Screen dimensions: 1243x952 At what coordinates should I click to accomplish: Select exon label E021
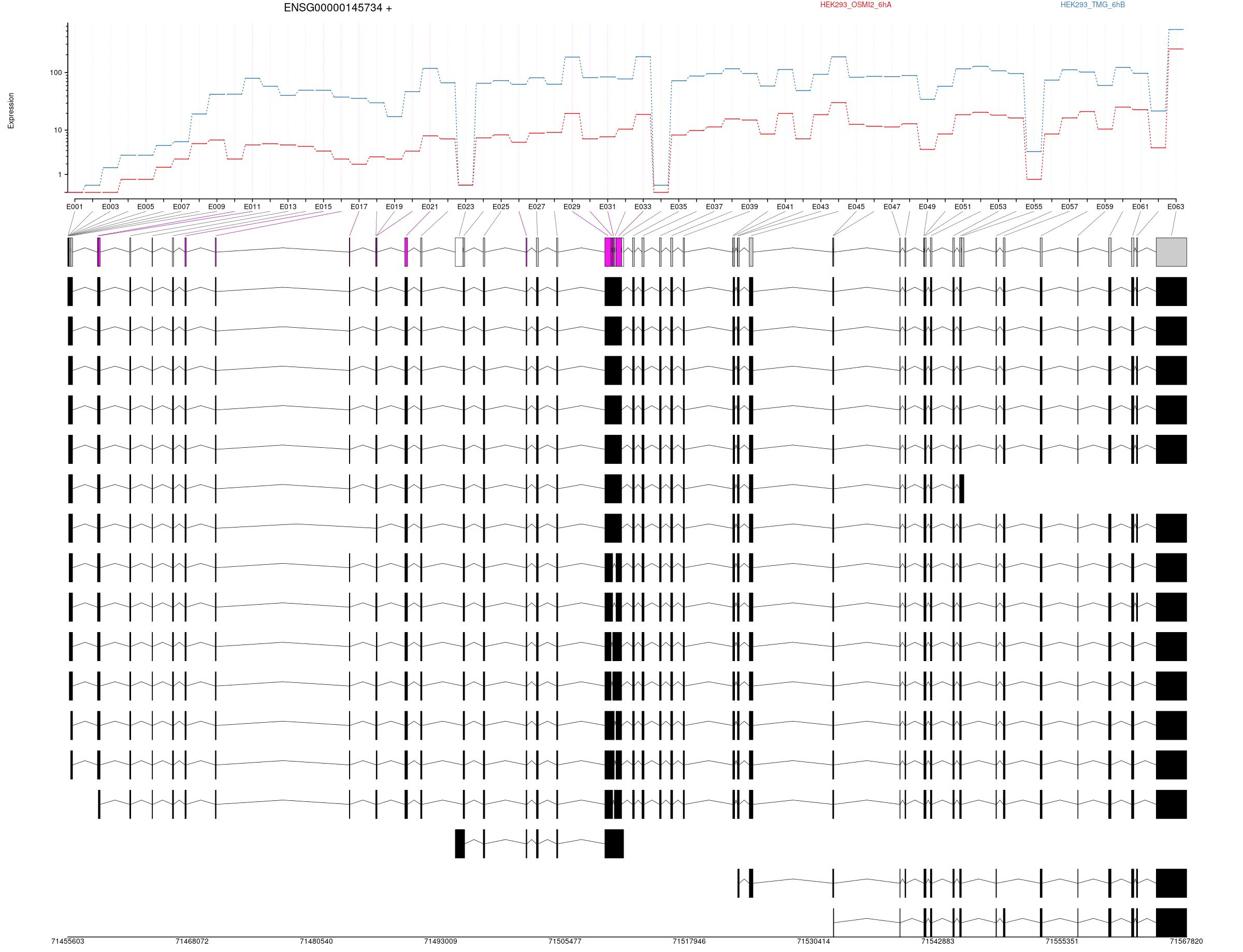point(430,207)
